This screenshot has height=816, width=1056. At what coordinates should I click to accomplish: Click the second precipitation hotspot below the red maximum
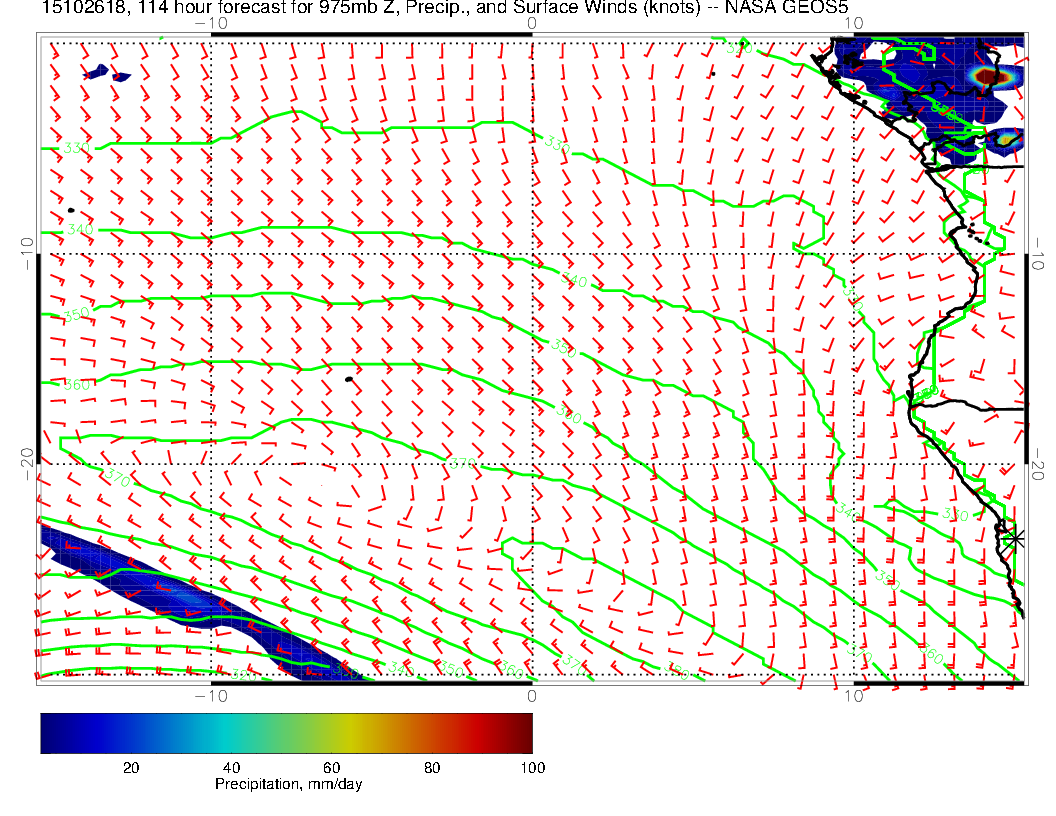click(1005, 140)
